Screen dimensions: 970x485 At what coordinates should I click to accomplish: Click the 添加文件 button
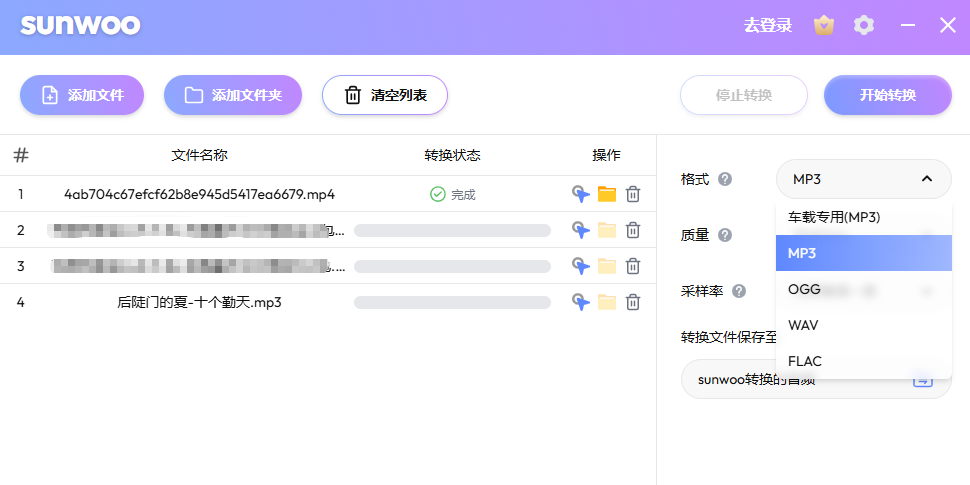click(x=82, y=95)
